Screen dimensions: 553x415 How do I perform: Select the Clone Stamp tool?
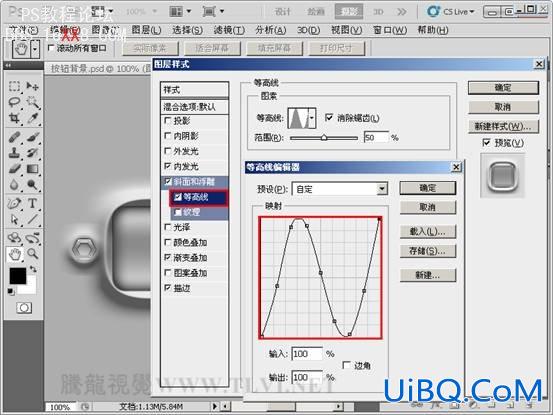coord(14,153)
